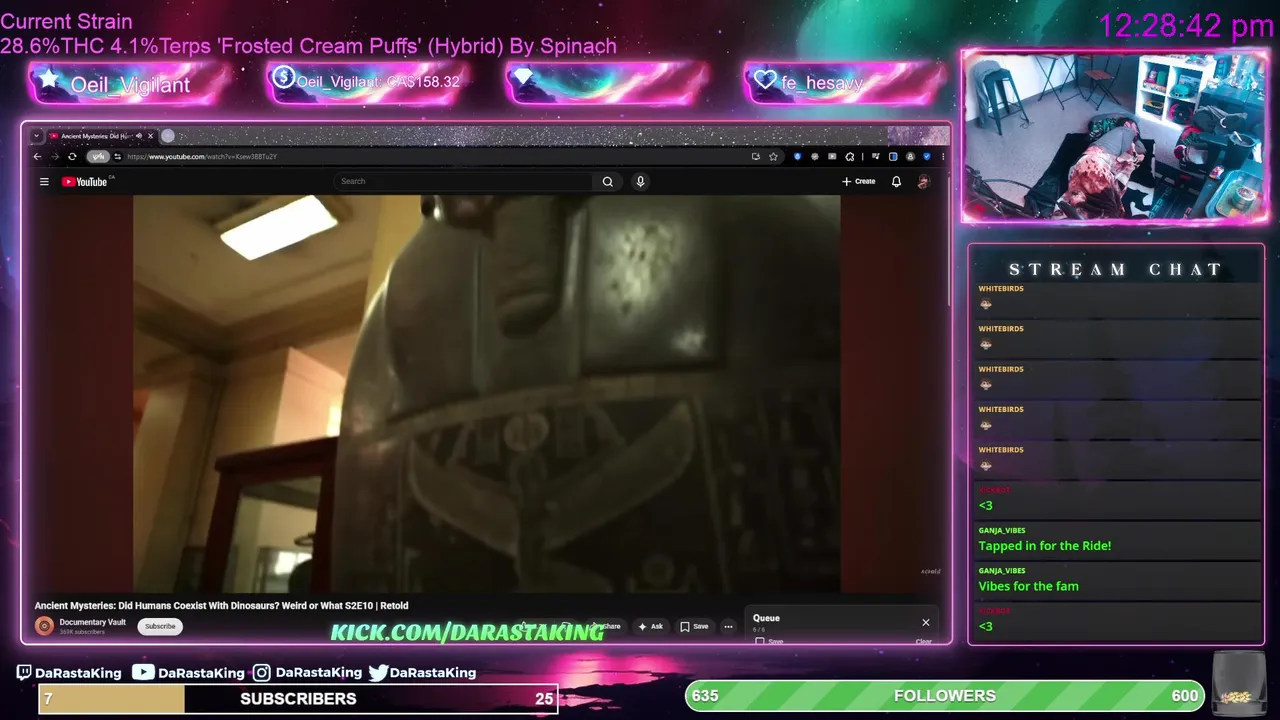Viewport: 1280px width, 720px height.
Task: Click 'Vibes for the fam' chat message
Action: coord(1028,586)
